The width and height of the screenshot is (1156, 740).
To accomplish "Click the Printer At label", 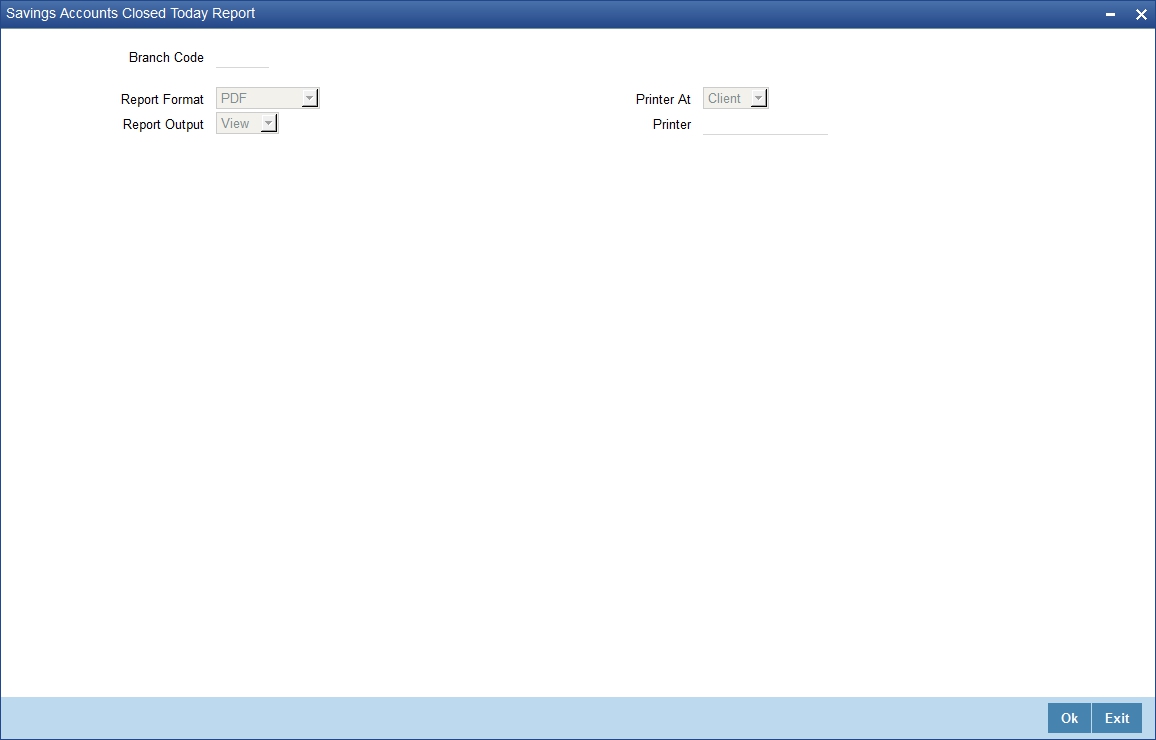I will (x=664, y=100).
